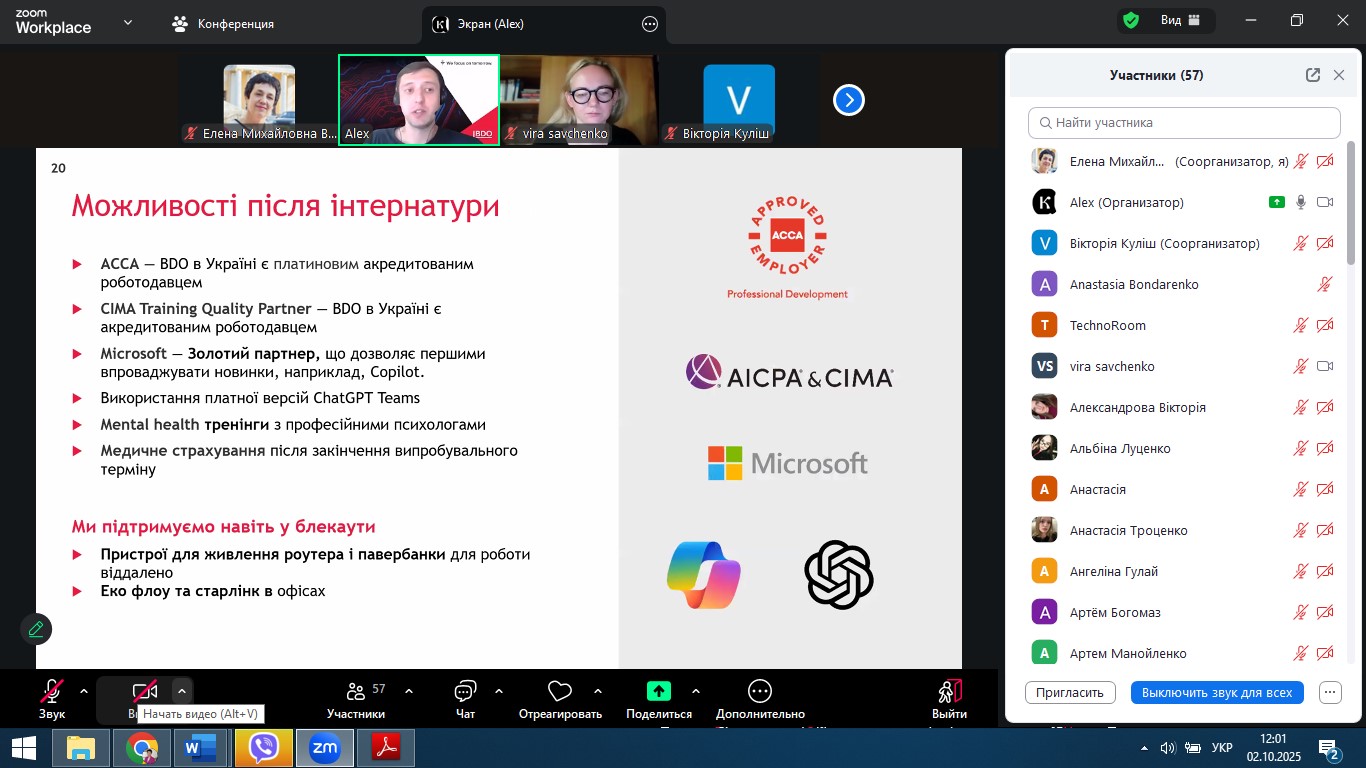This screenshot has height=768, width=1366.
Task: Unmute microphone with the Звук button
Action: (x=52, y=691)
